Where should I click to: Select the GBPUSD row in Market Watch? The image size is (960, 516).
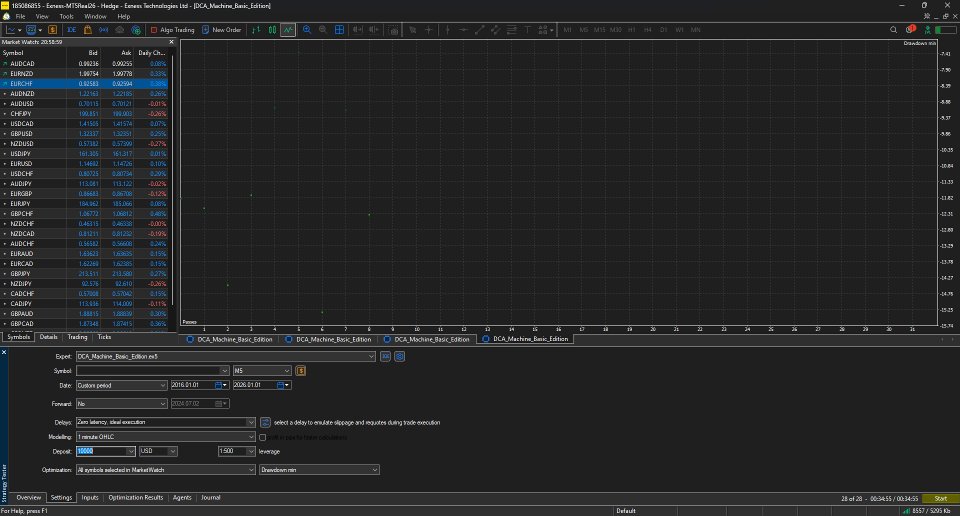84,133
